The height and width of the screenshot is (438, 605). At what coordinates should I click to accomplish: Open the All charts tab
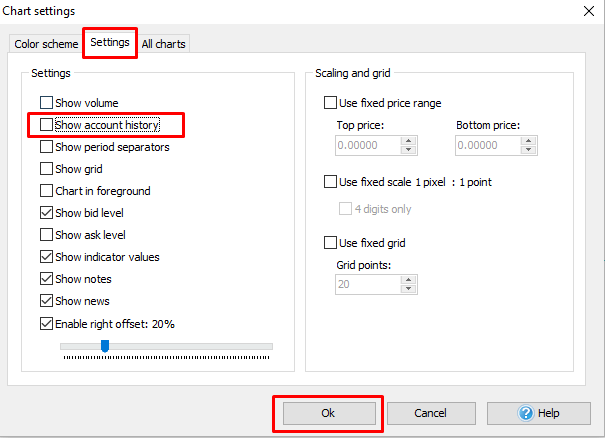coord(163,44)
